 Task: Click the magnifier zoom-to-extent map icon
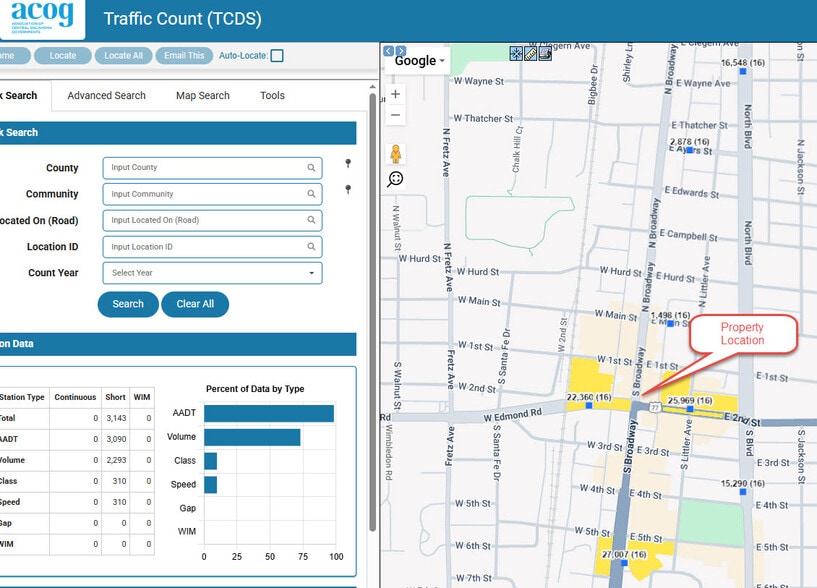click(x=396, y=179)
